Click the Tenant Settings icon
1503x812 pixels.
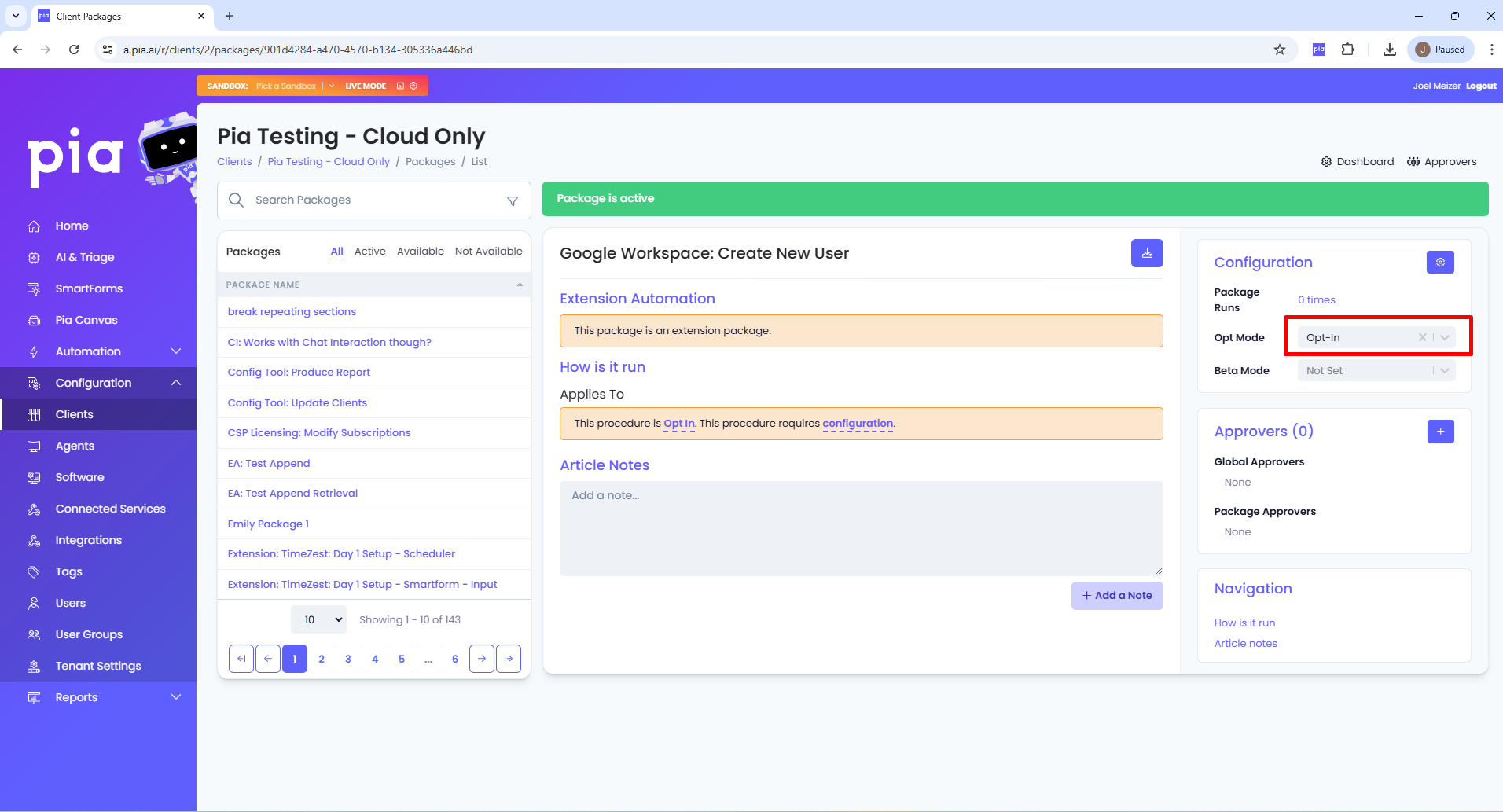[x=34, y=667]
